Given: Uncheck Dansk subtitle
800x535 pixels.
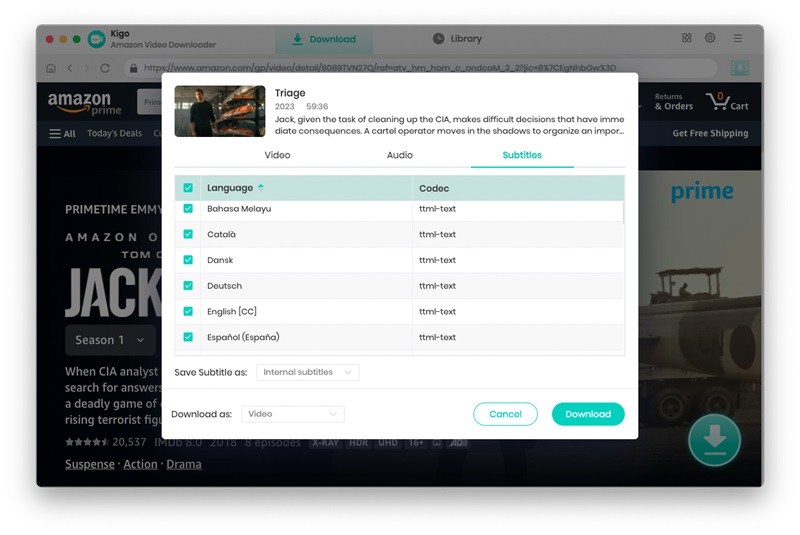Looking at the screenshot, I should pyautogui.click(x=188, y=260).
